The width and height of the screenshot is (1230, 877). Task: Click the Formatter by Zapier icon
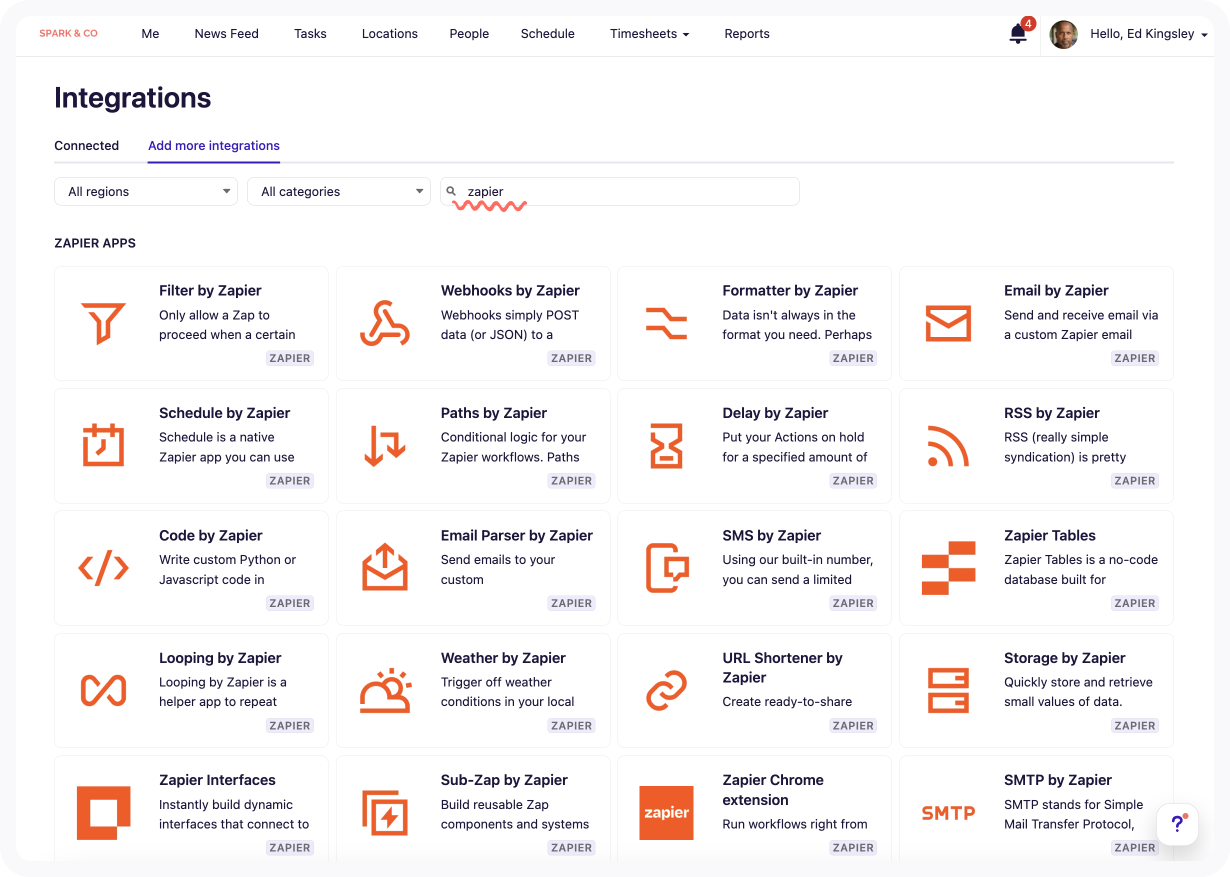coord(666,323)
